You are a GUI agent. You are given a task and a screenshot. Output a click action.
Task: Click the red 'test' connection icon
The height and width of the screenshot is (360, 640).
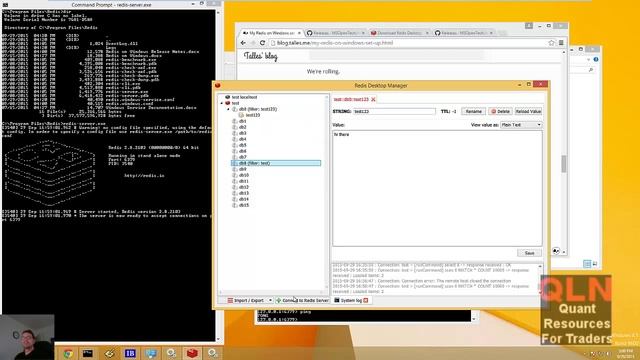pos(228,103)
